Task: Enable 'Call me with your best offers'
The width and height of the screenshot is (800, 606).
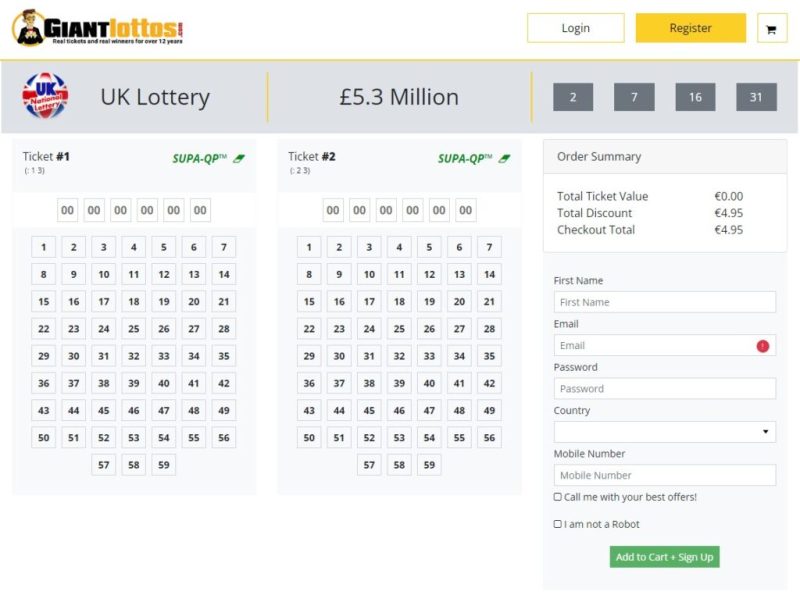Action: coord(558,497)
